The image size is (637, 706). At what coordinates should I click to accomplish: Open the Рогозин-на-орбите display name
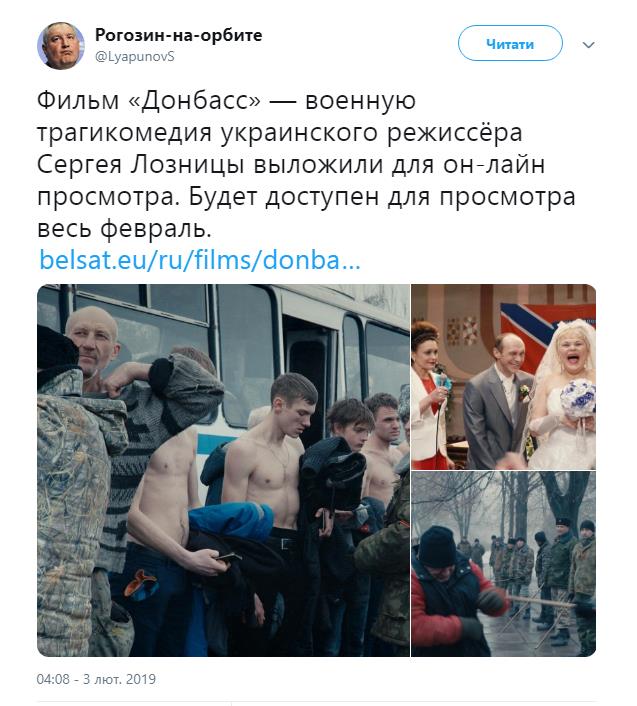[178, 35]
